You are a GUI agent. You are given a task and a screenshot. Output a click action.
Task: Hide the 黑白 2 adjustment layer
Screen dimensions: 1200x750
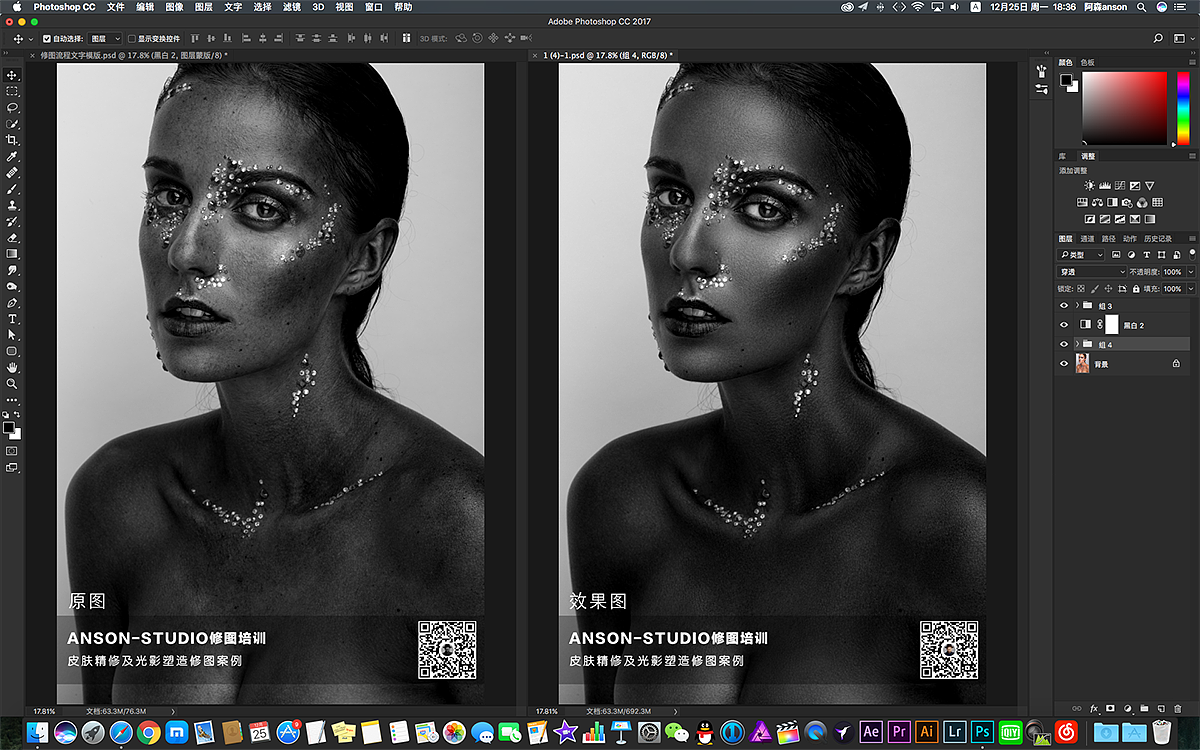(1064, 325)
